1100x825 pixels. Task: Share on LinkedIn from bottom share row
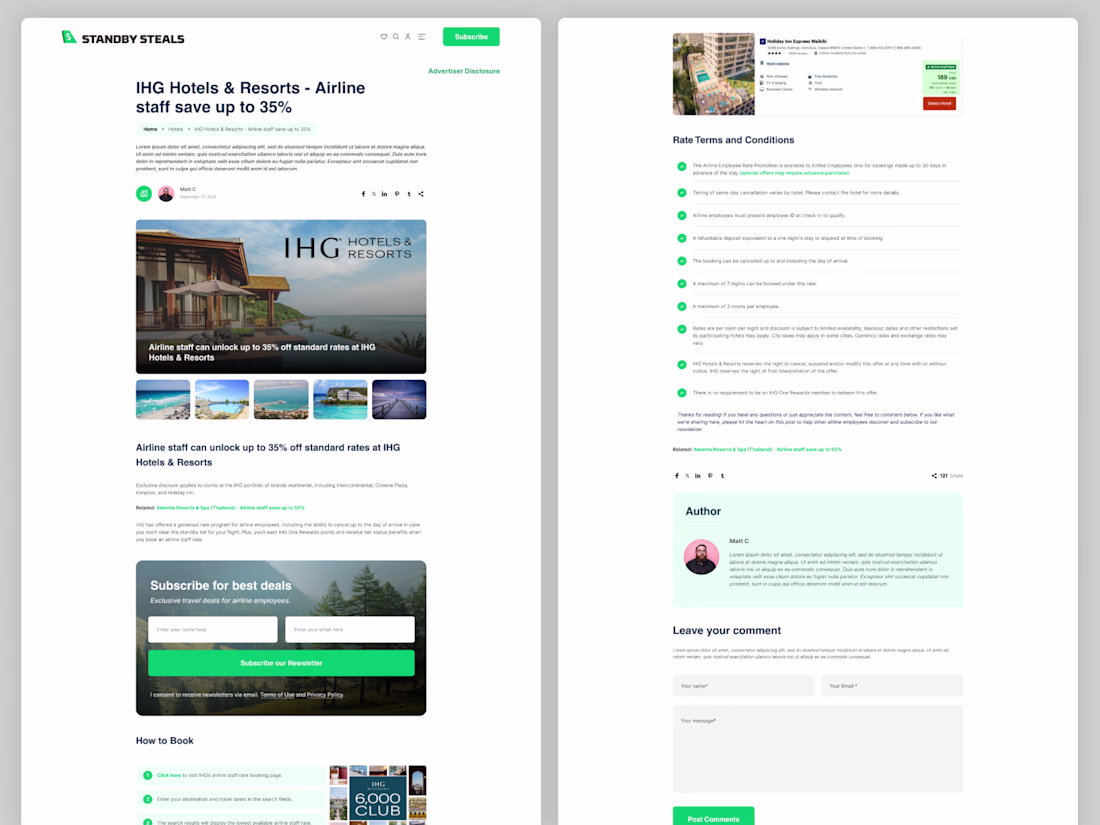click(698, 476)
